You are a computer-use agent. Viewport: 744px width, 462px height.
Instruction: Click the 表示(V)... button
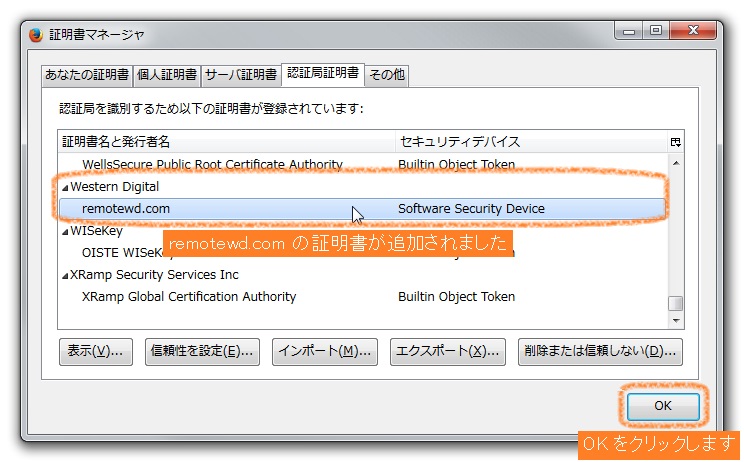(96, 351)
